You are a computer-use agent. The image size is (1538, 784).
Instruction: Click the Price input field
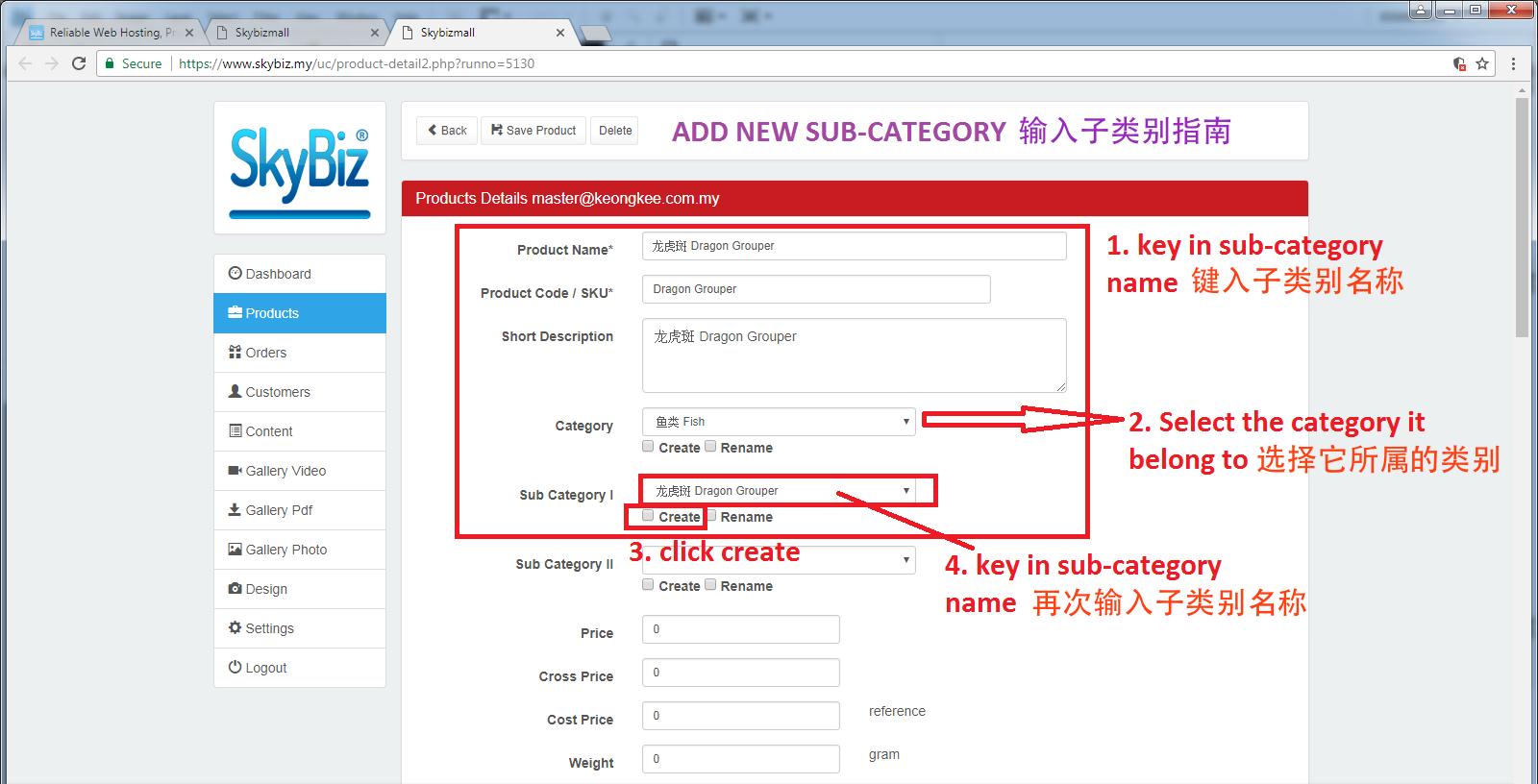click(x=741, y=629)
